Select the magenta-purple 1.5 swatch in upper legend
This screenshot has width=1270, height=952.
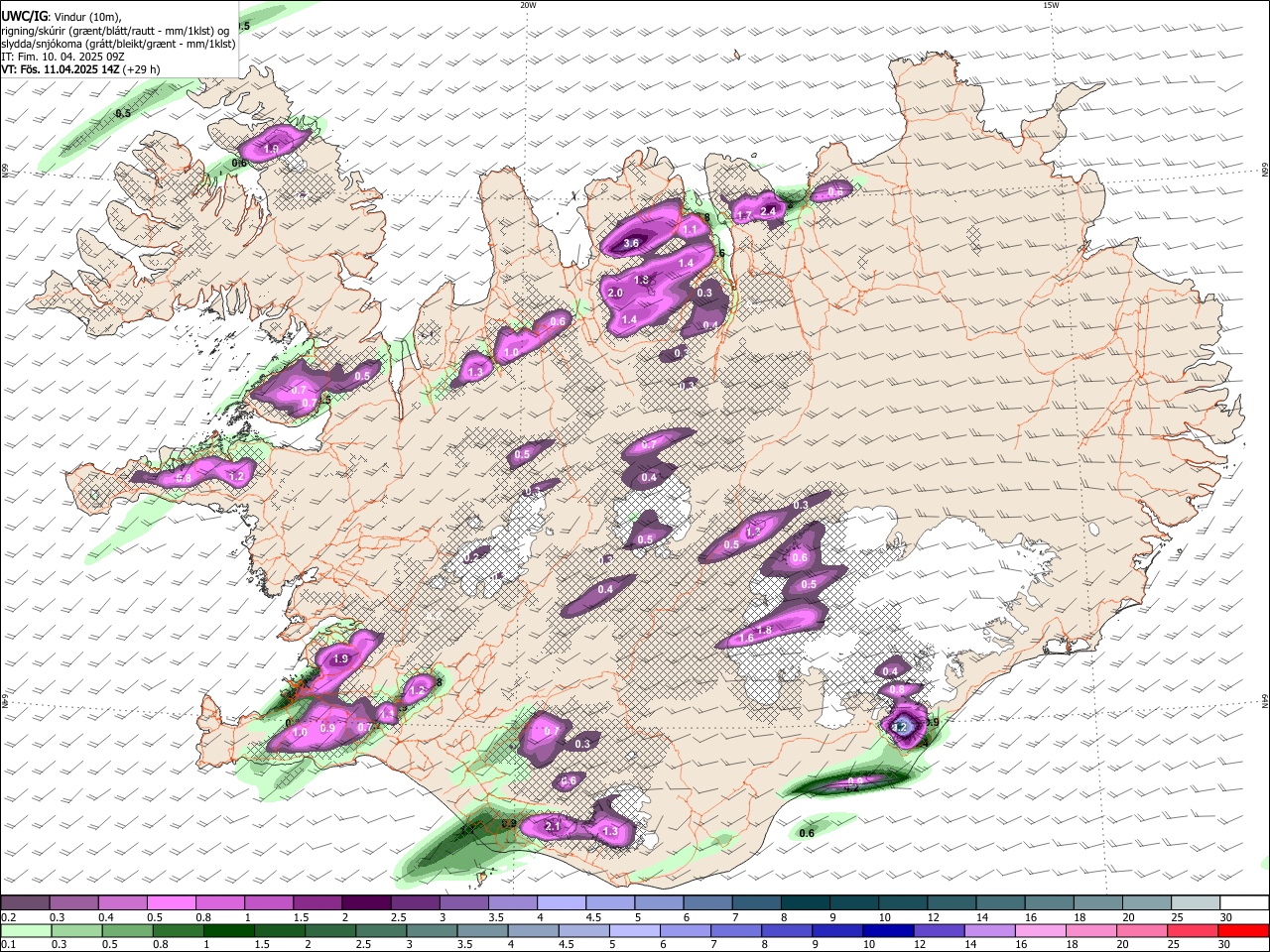pos(317,903)
